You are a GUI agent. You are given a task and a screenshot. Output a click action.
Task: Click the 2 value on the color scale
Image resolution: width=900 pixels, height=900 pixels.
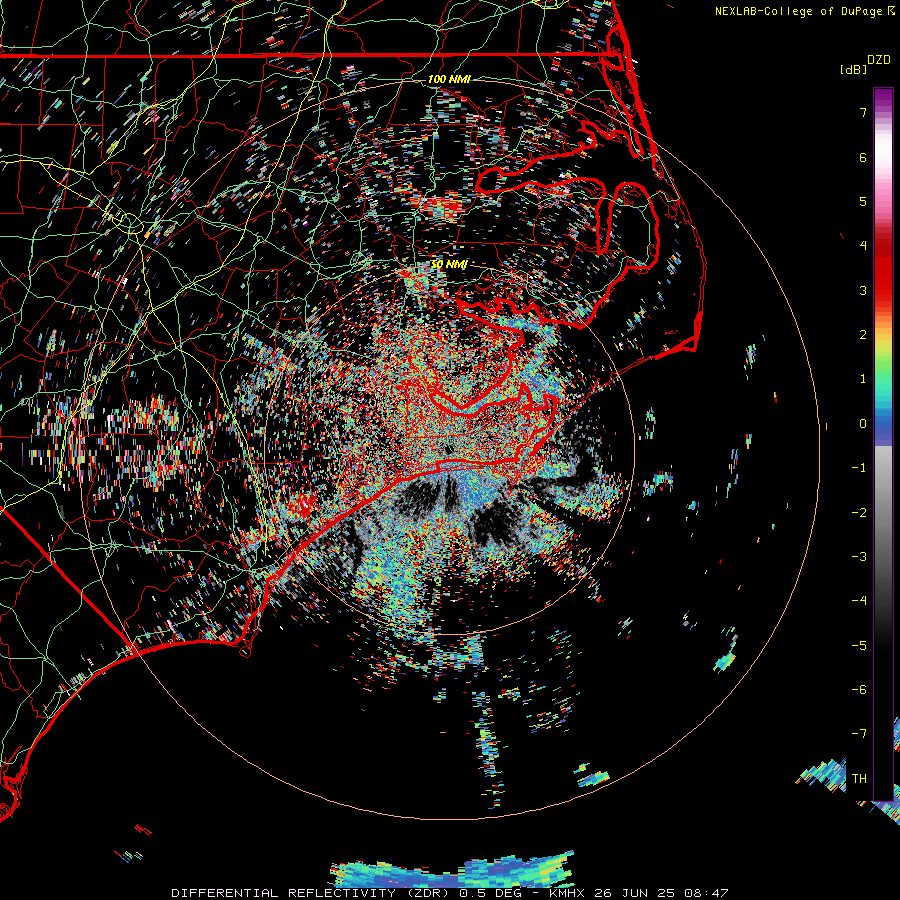pyautogui.click(x=863, y=335)
